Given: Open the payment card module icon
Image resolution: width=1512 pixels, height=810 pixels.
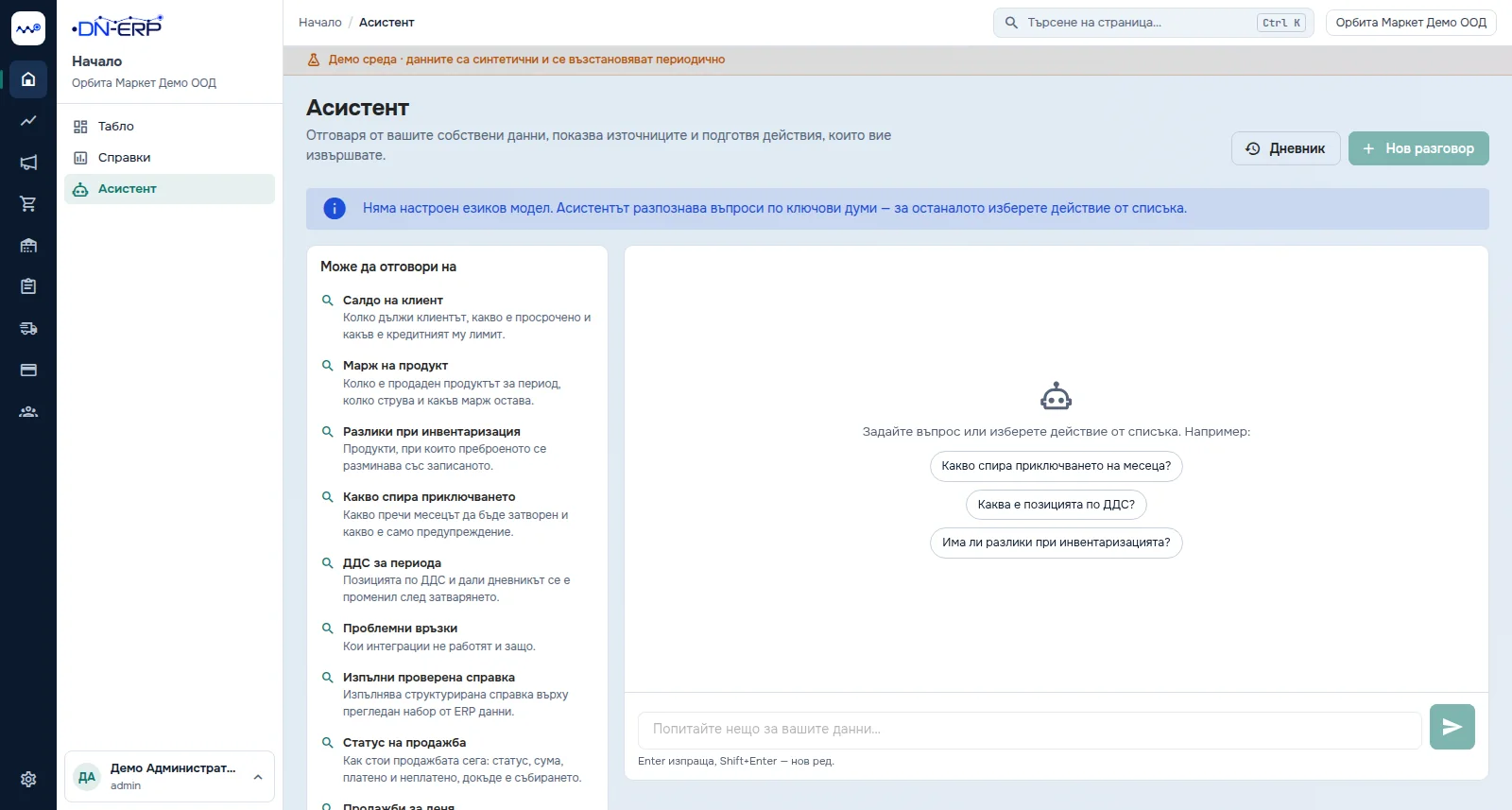Looking at the screenshot, I should (x=28, y=370).
